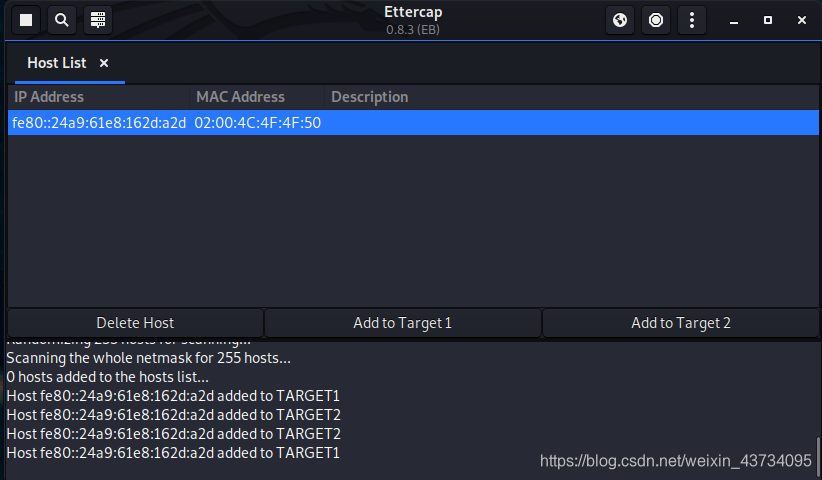Maximize the Ettercap window
Viewport: 822px width, 480px height.
[768, 20]
